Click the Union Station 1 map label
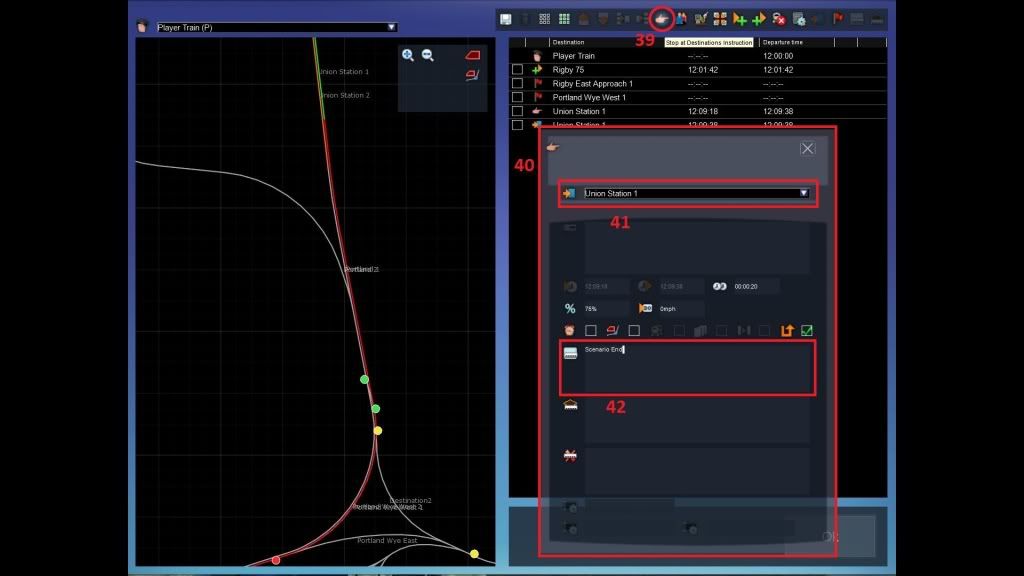Viewport: 1024px width, 576px height. click(x=344, y=72)
